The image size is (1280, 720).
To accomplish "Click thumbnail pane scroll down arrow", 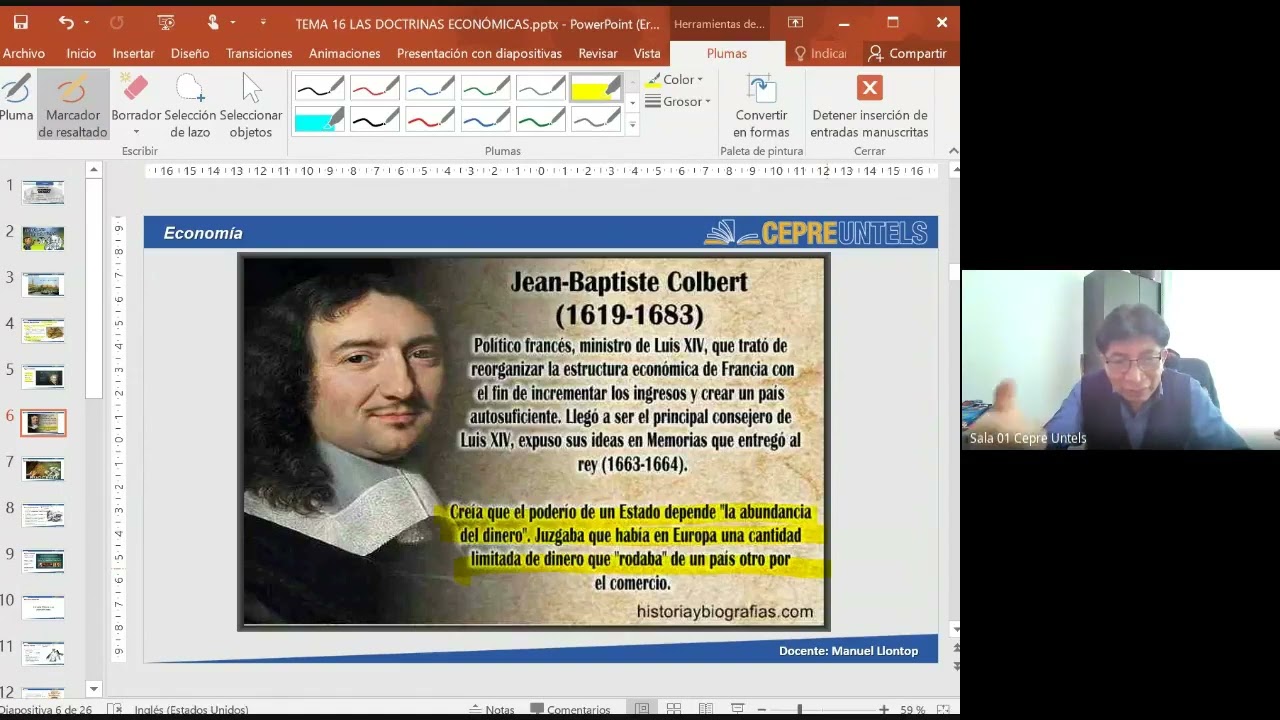I will click(94, 688).
